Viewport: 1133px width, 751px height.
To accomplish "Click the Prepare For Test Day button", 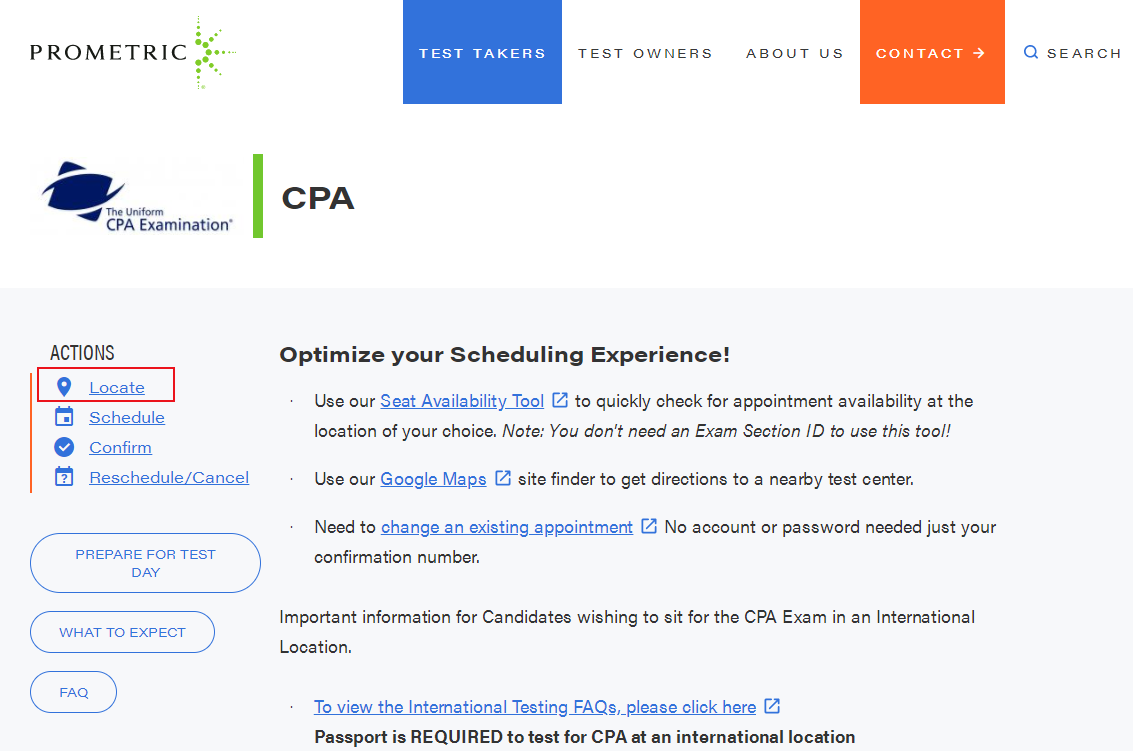I will pyautogui.click(x=145, y=563).
